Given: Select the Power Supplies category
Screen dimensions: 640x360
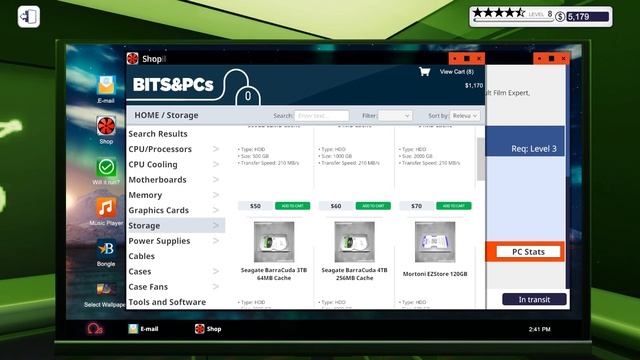Looking at the screenshot, I should [x=159, y=241].
